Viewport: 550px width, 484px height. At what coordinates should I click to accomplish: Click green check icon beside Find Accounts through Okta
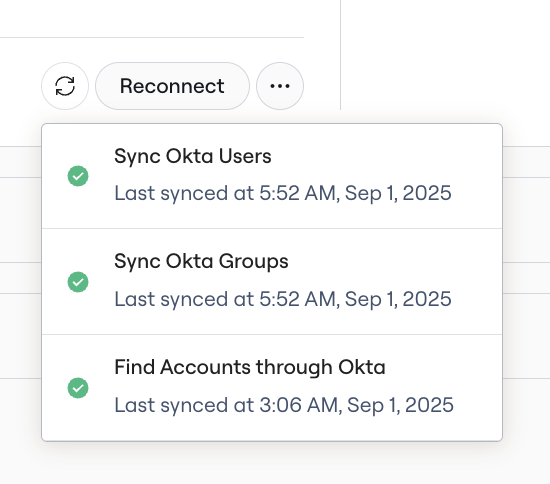78,388
